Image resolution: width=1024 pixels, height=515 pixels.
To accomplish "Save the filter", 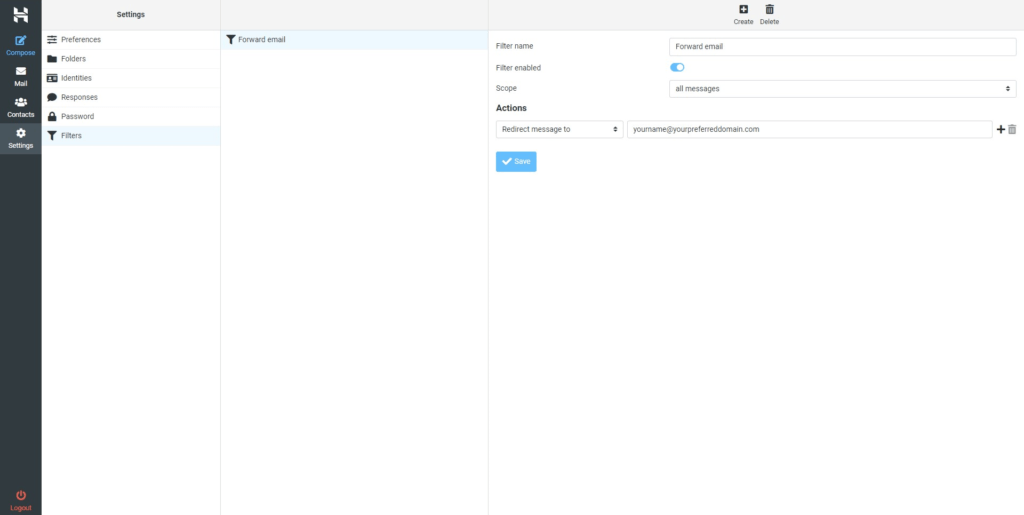I will click(516, 162).
